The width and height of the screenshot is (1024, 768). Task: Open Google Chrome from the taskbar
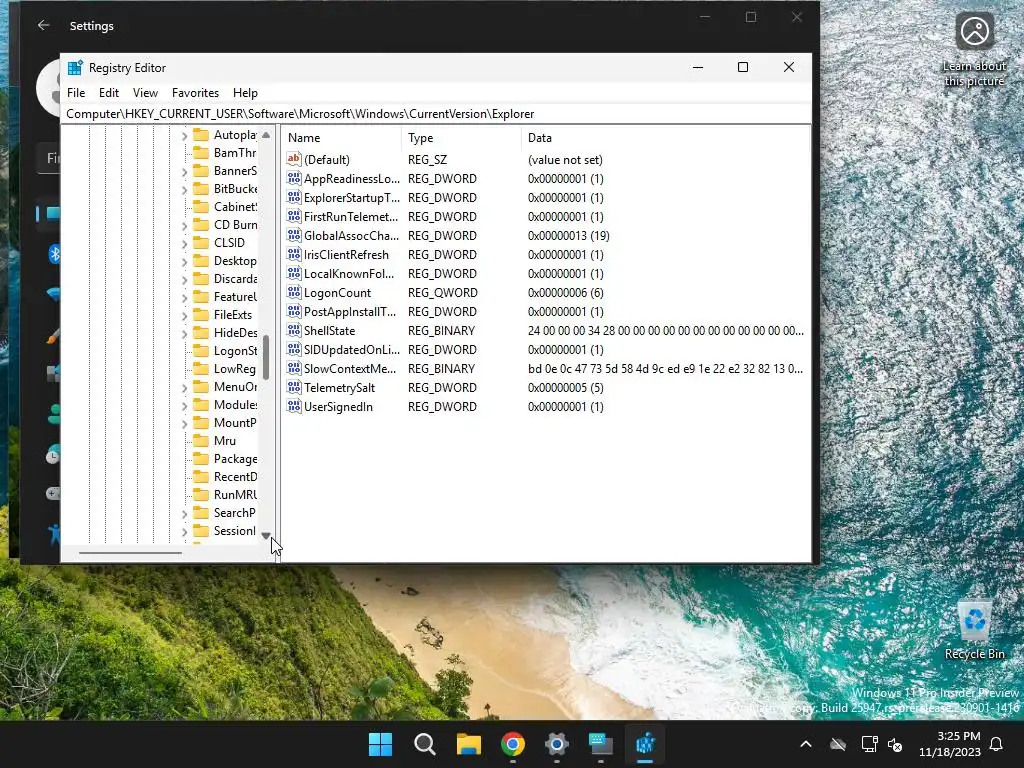(513, 744)
